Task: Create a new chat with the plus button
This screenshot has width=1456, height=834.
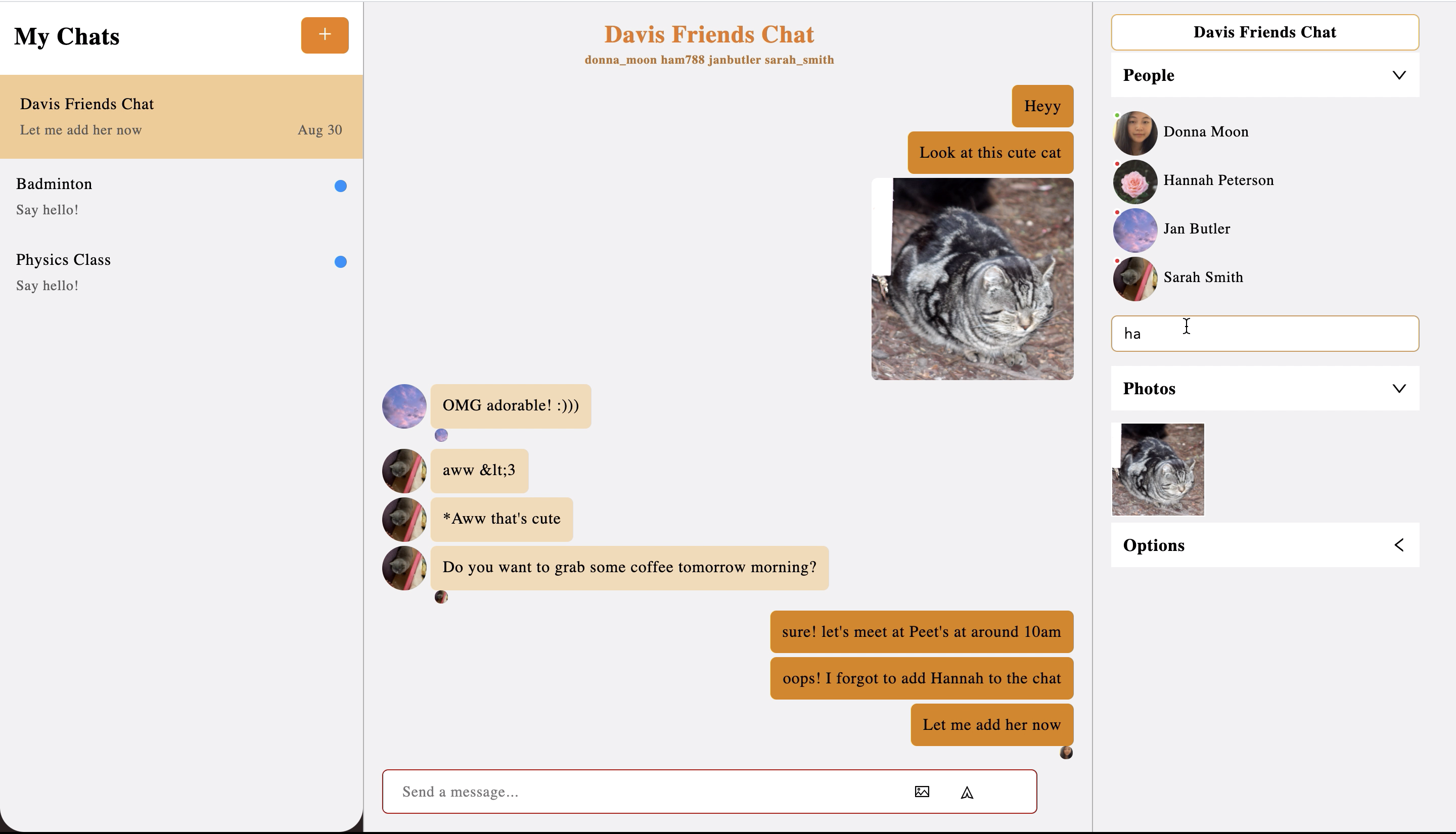Action: (324, 35)
